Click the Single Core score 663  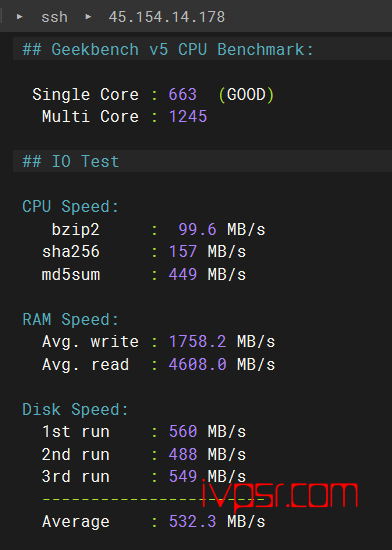(183, 95)
